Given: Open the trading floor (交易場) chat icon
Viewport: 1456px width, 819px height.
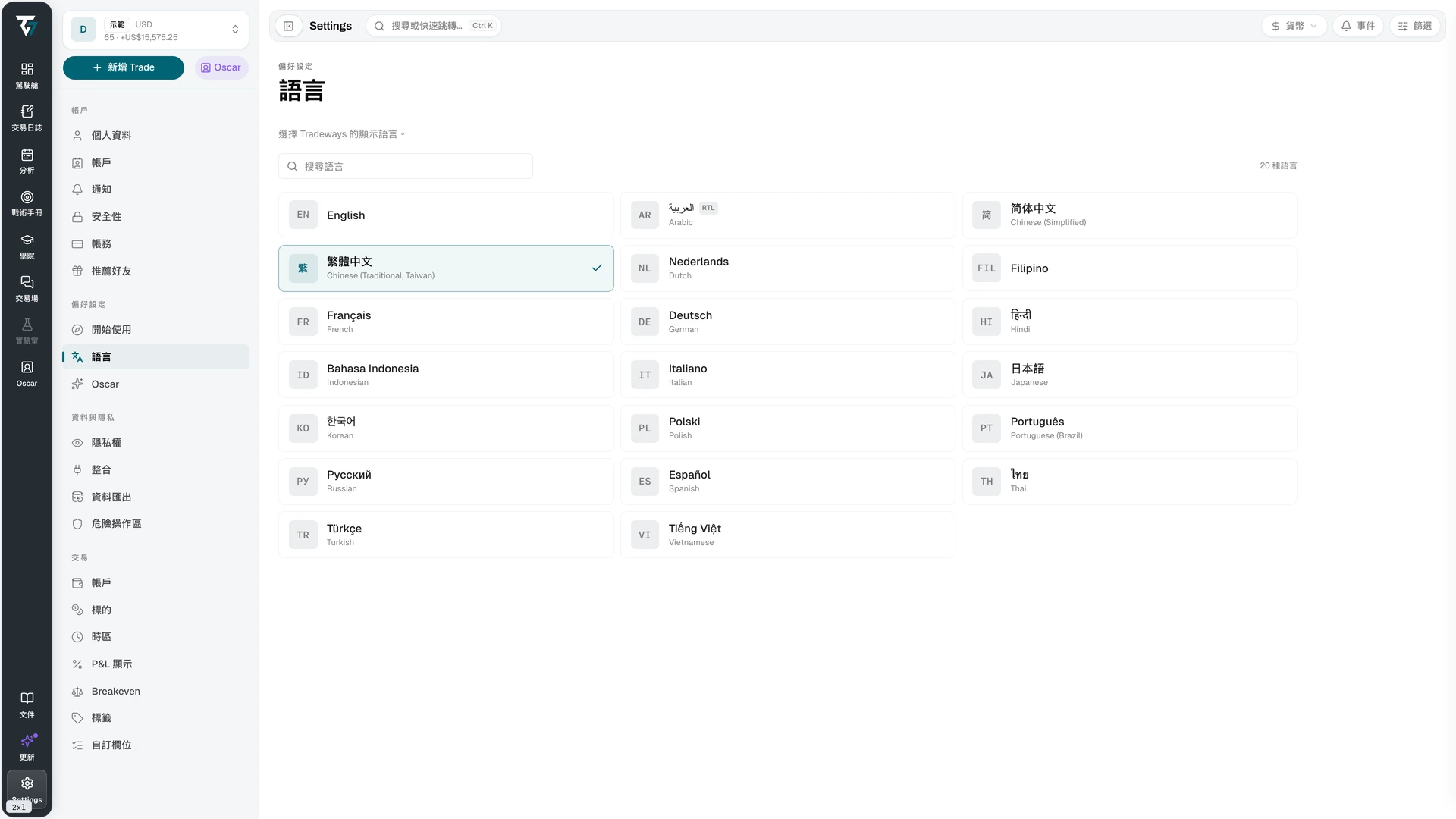Looking at the screenshot, I should [27, 282].
